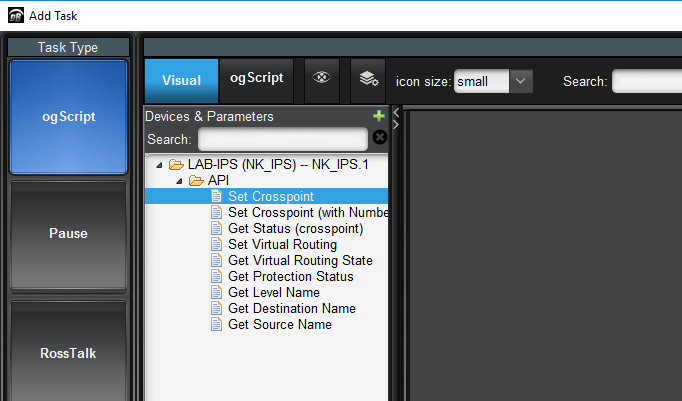Click the Get Level Name document icon
682x401 pixels.
click(217, 293)
